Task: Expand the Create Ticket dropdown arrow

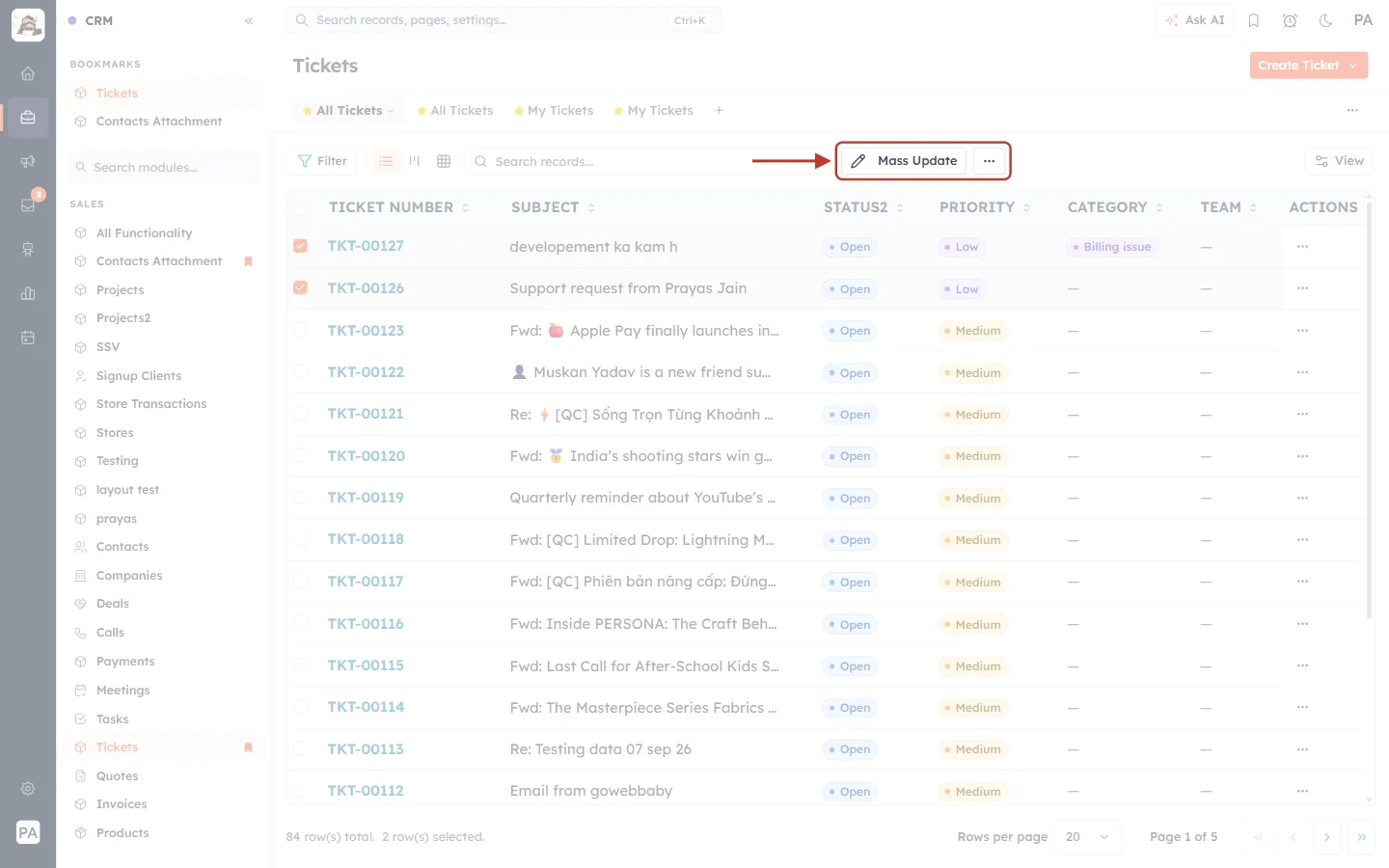Action: tap(1353, 66)
